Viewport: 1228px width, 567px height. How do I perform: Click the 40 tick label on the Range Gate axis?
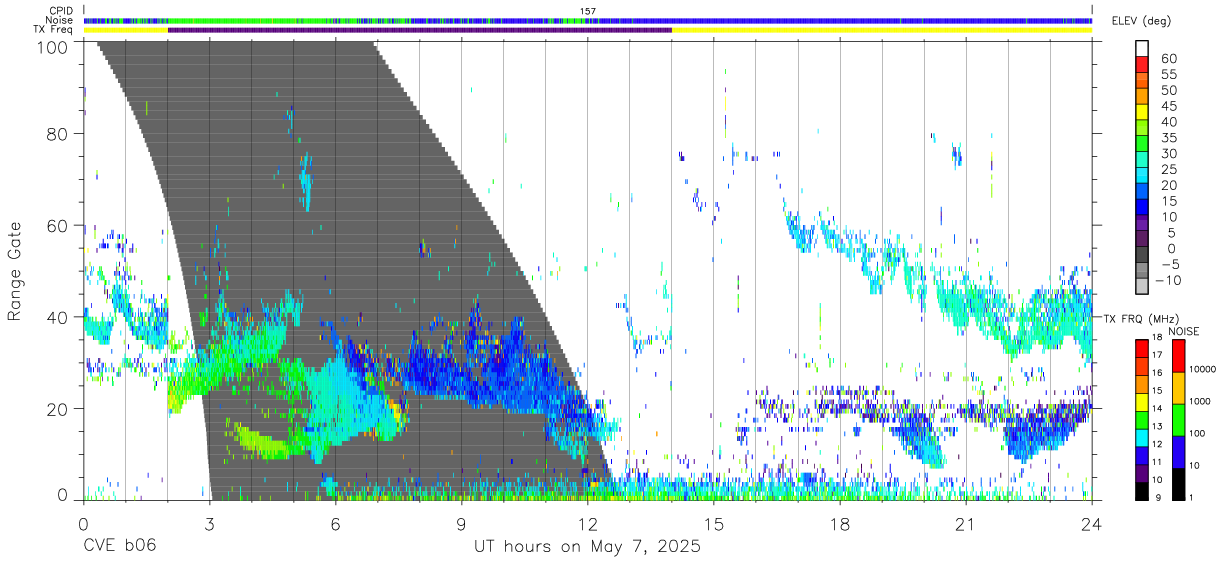click(58, 317)
